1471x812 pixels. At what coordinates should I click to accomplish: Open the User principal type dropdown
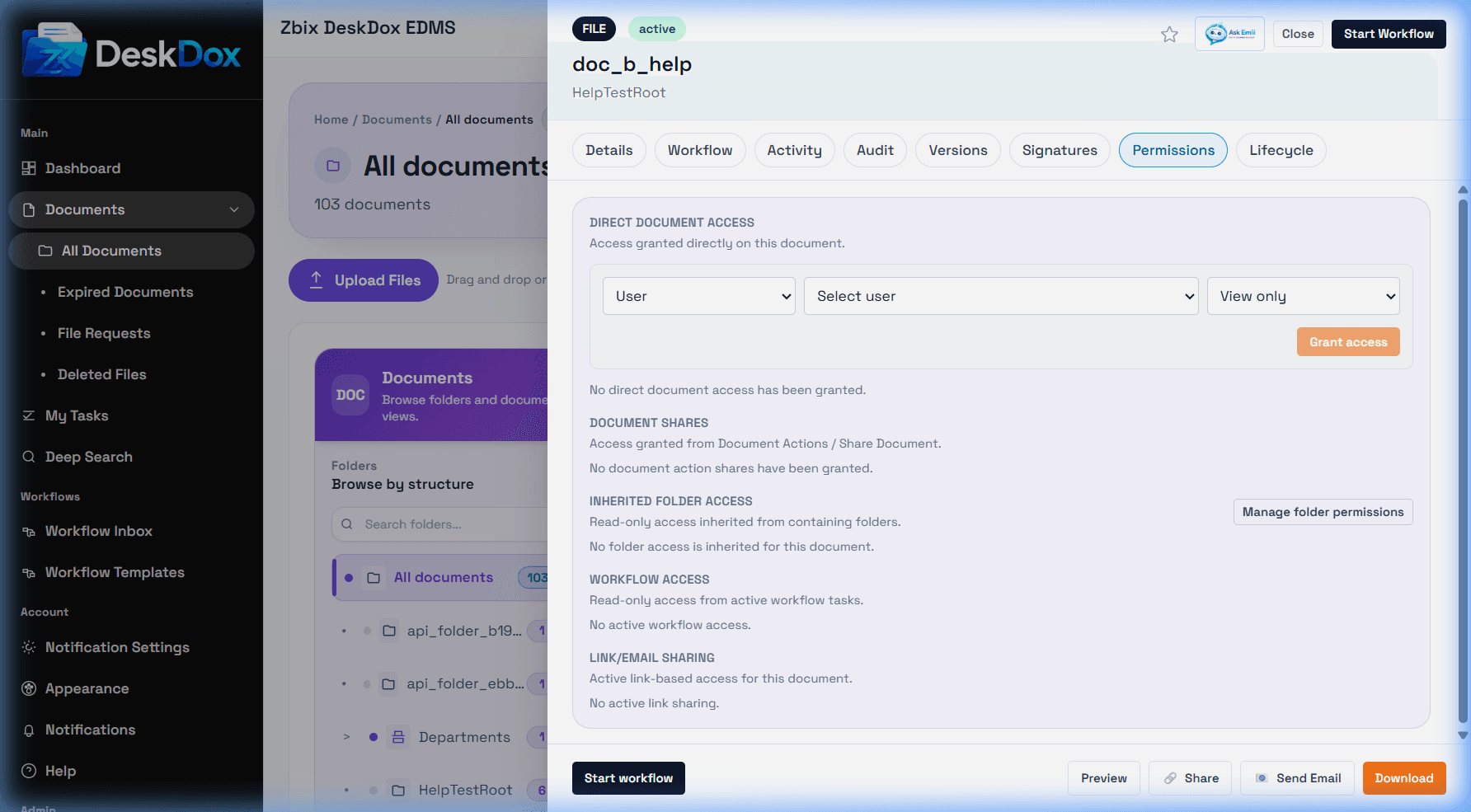point(699,296)
